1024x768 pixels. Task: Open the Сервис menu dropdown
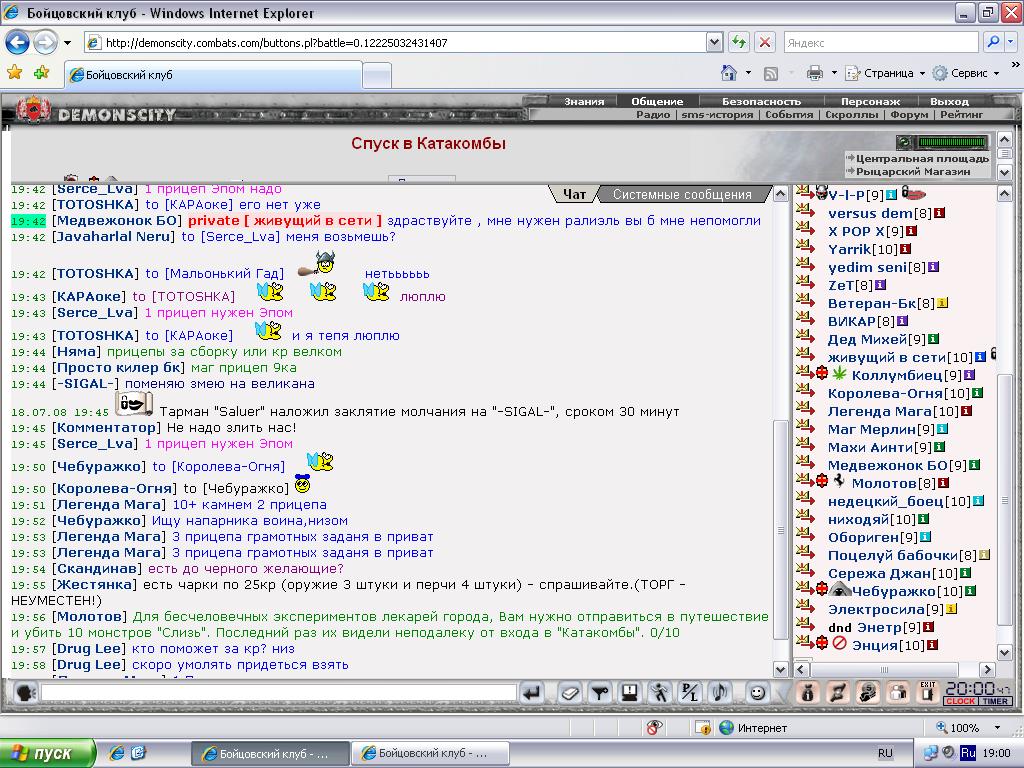[966, 73]
